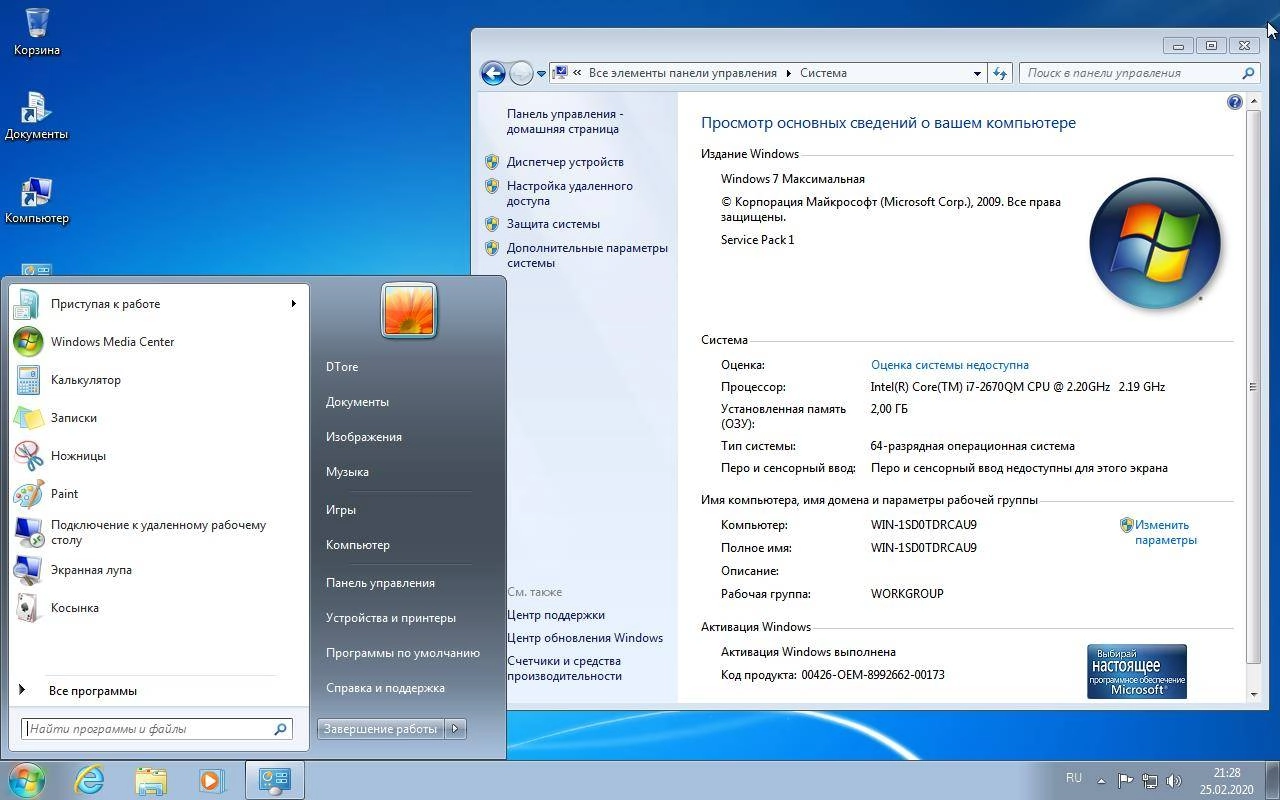This screenshot has width=1280, height=800.
Task: Click the scrollbar down arrow in System window
Action: coord(1254,694)
